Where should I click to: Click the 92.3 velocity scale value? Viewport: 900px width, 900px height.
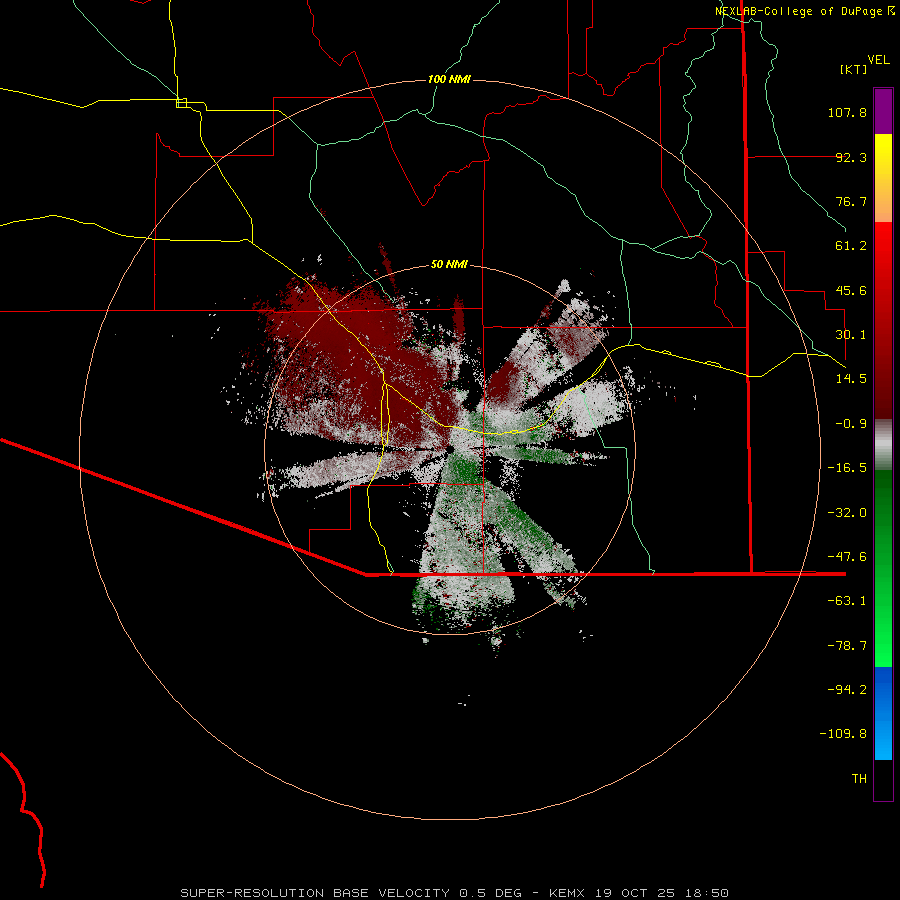851,157
